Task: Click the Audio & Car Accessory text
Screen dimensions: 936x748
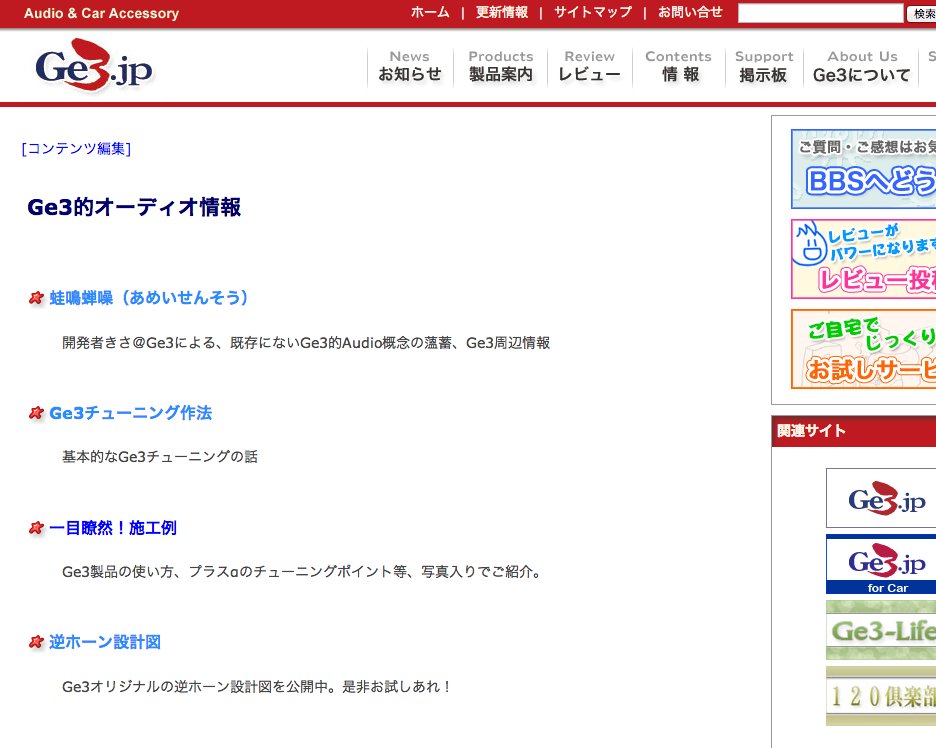Action: coord(101,13)
